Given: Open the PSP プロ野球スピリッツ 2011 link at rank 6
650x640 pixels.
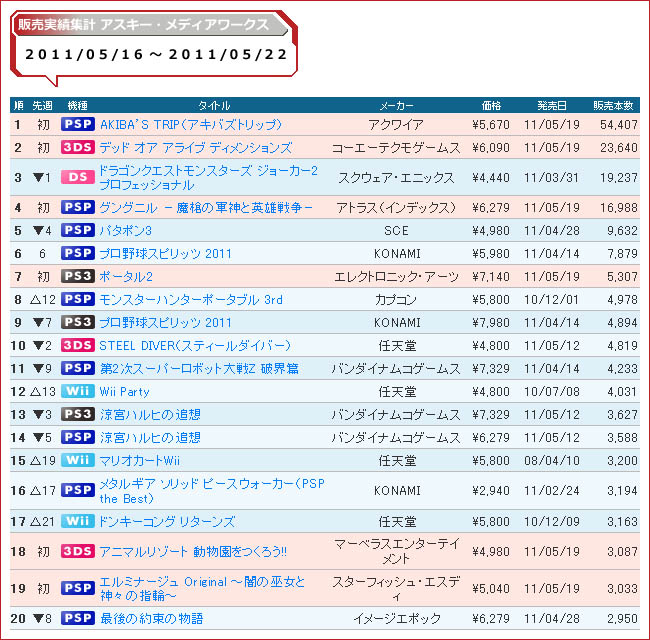Looking at the screenshot, I should 165,253.
